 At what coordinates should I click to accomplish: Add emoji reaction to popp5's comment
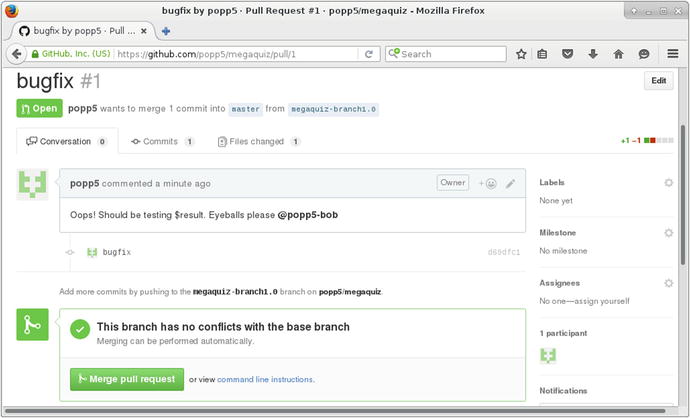click(488, 183)
